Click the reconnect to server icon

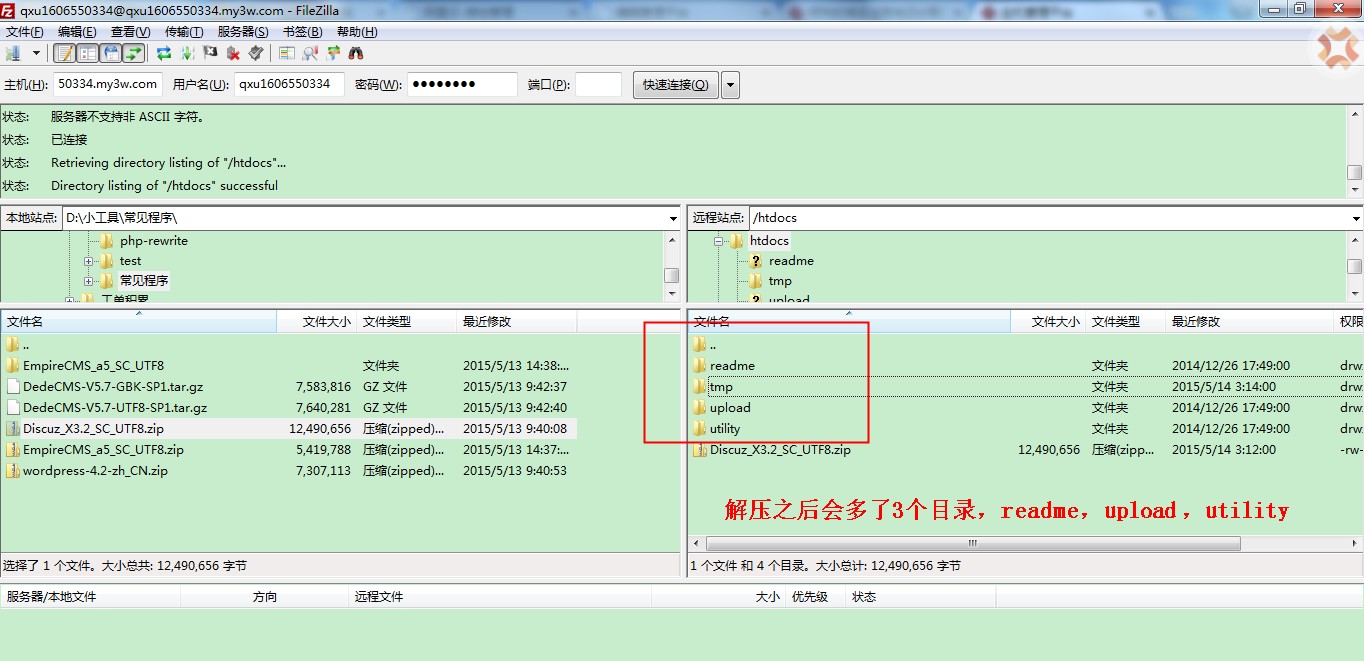256,53
